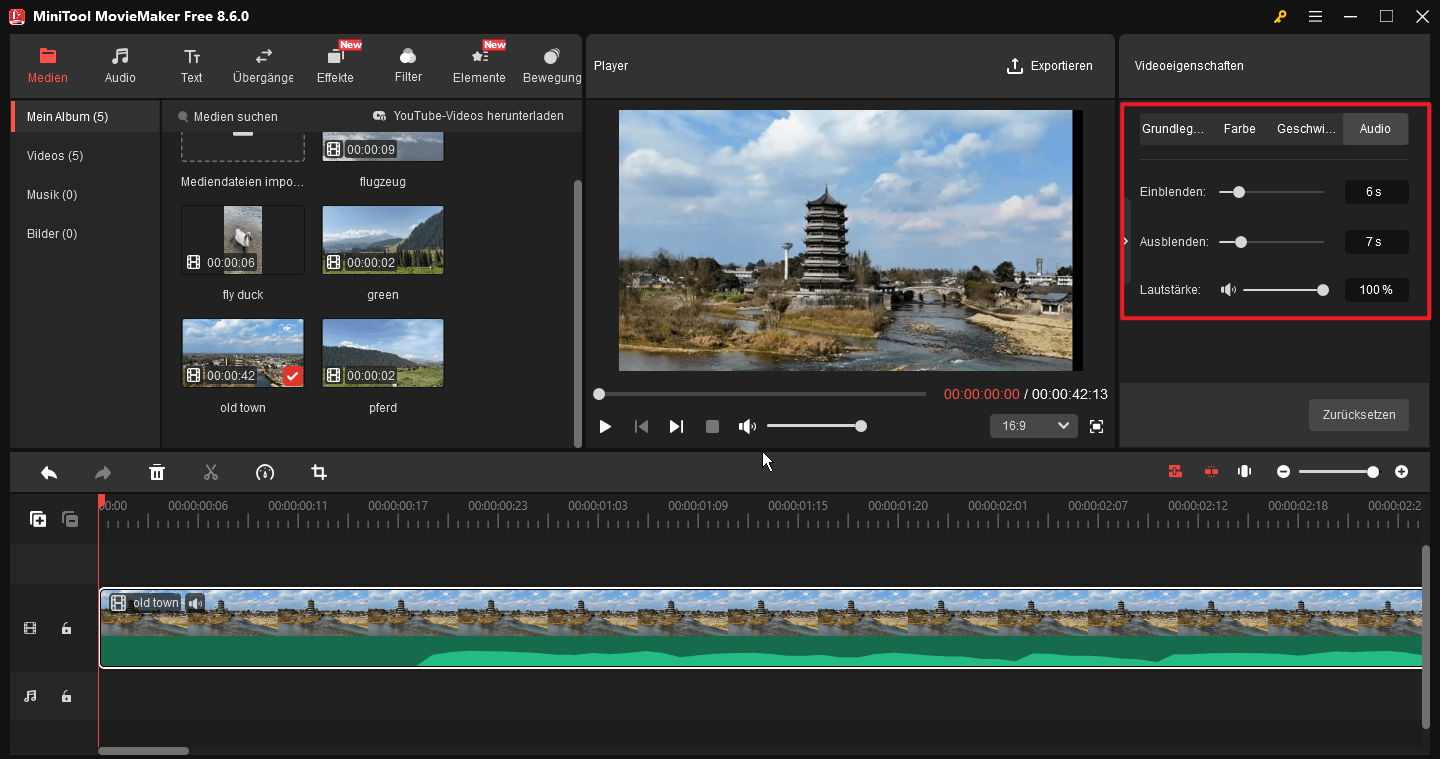1440x759 pixels.
Task: Delete the selected clip with the trash icon
Action: click(x=156, y=471)
